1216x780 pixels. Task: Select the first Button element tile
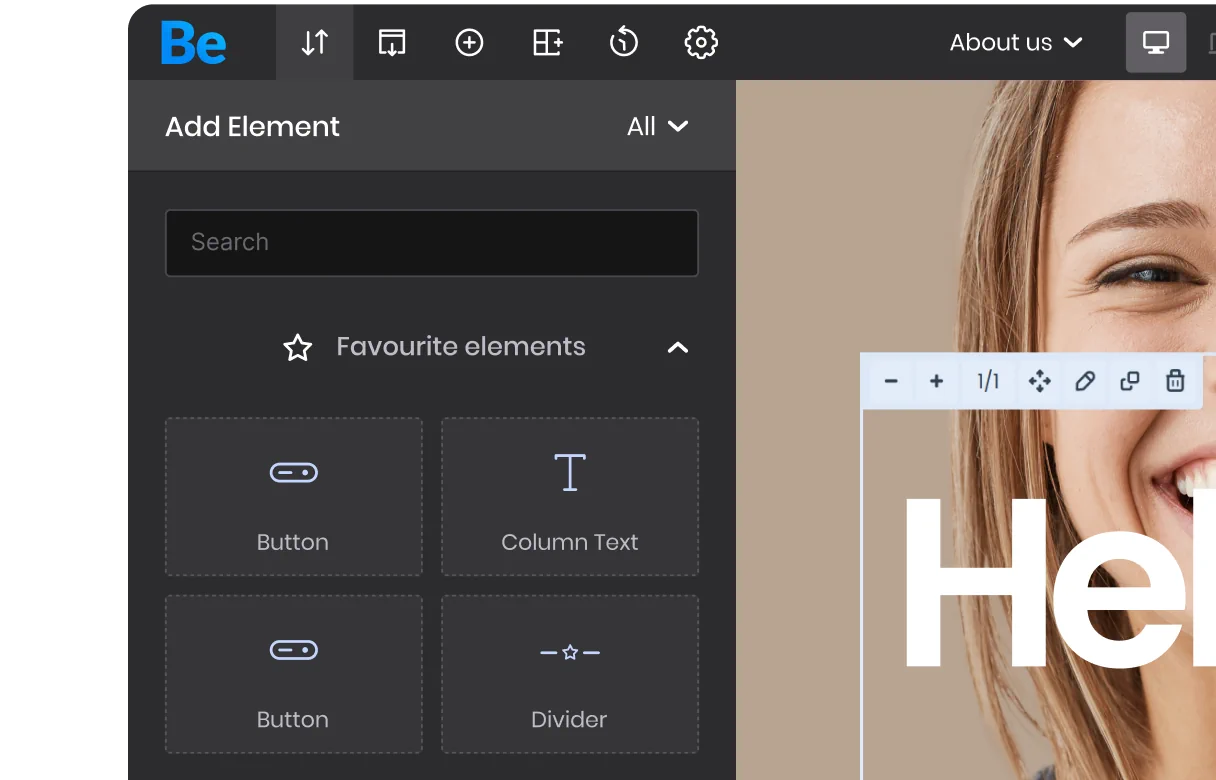point(294,497)
